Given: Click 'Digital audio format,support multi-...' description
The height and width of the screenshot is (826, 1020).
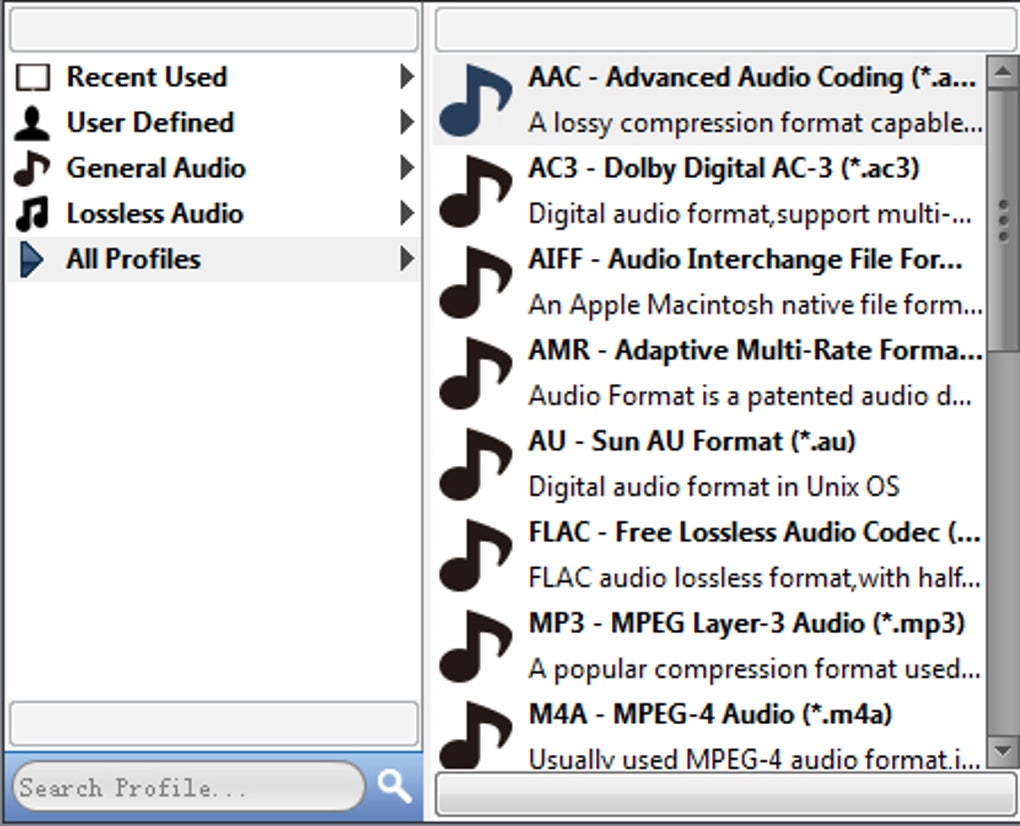Looking at the screenshot, I should click(x=750, y=214).
